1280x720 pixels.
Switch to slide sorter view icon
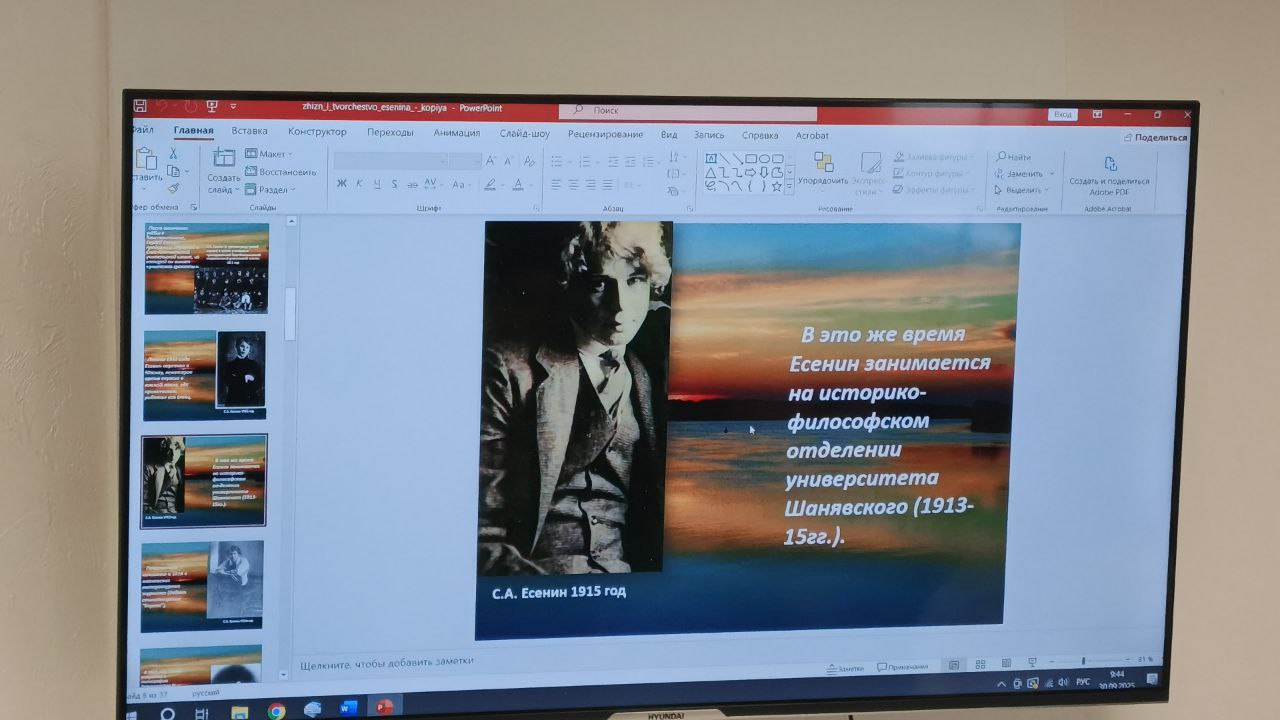tap(980, 664)
